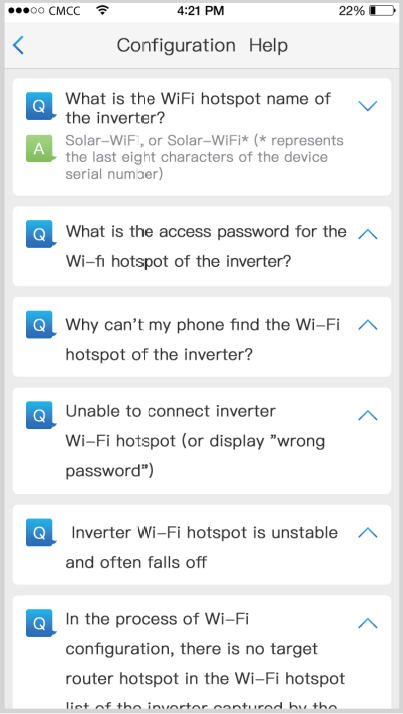Collapse the WiFi hotspot name answer
This screenshot has width=403, height=714.
coord(368,106)
